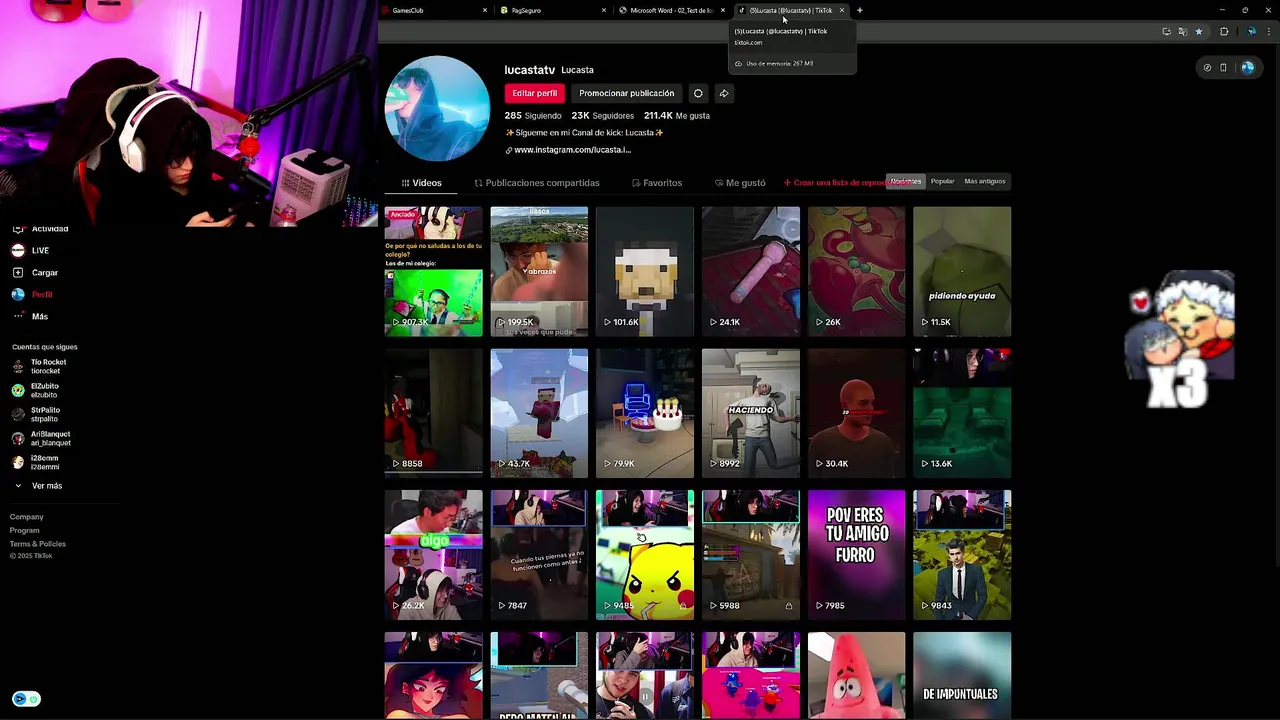Screen dimensions: 1280x720
Task: Click i28emm avatar in followed accounts
Action: tap(18, 462)
